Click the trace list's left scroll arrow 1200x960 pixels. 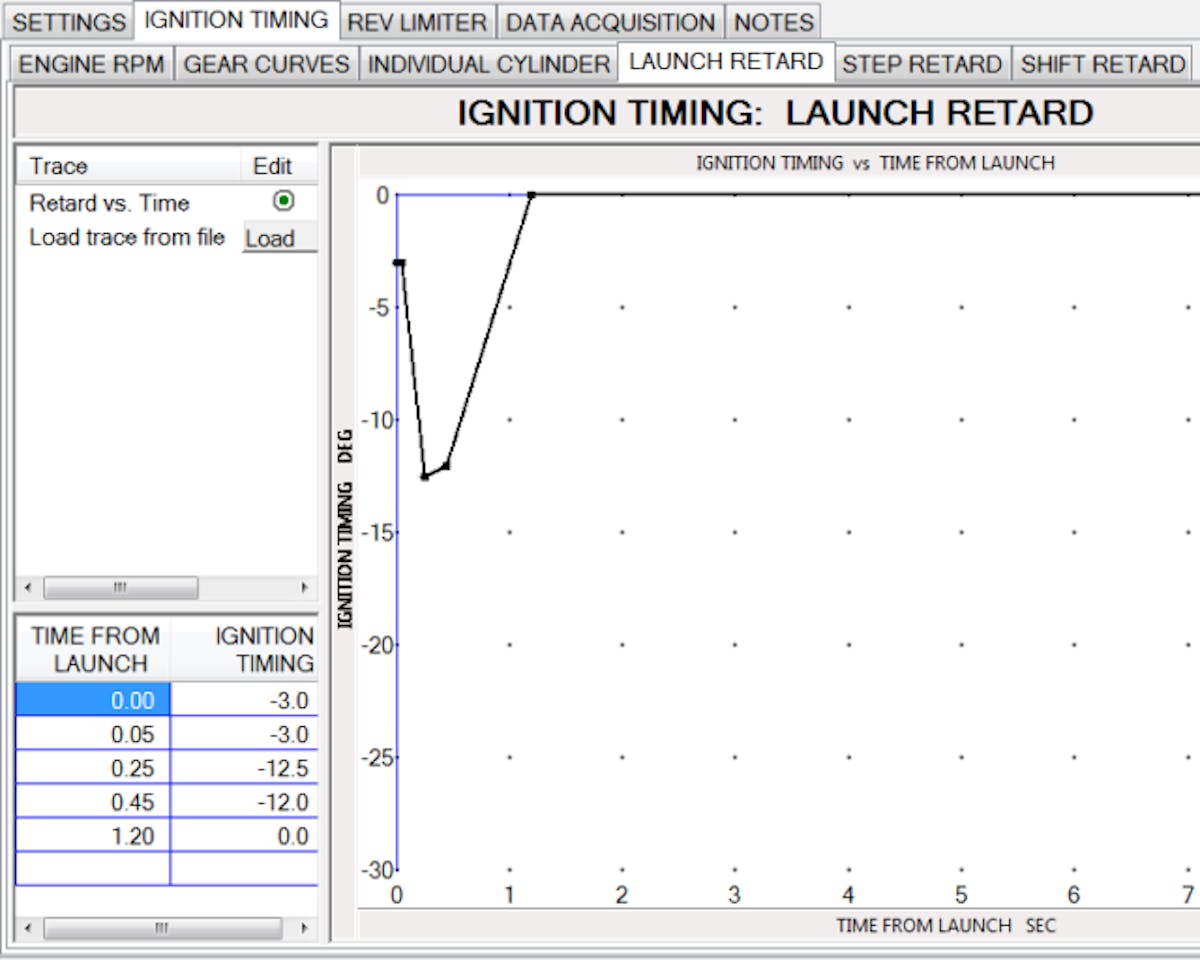[27, 587]
